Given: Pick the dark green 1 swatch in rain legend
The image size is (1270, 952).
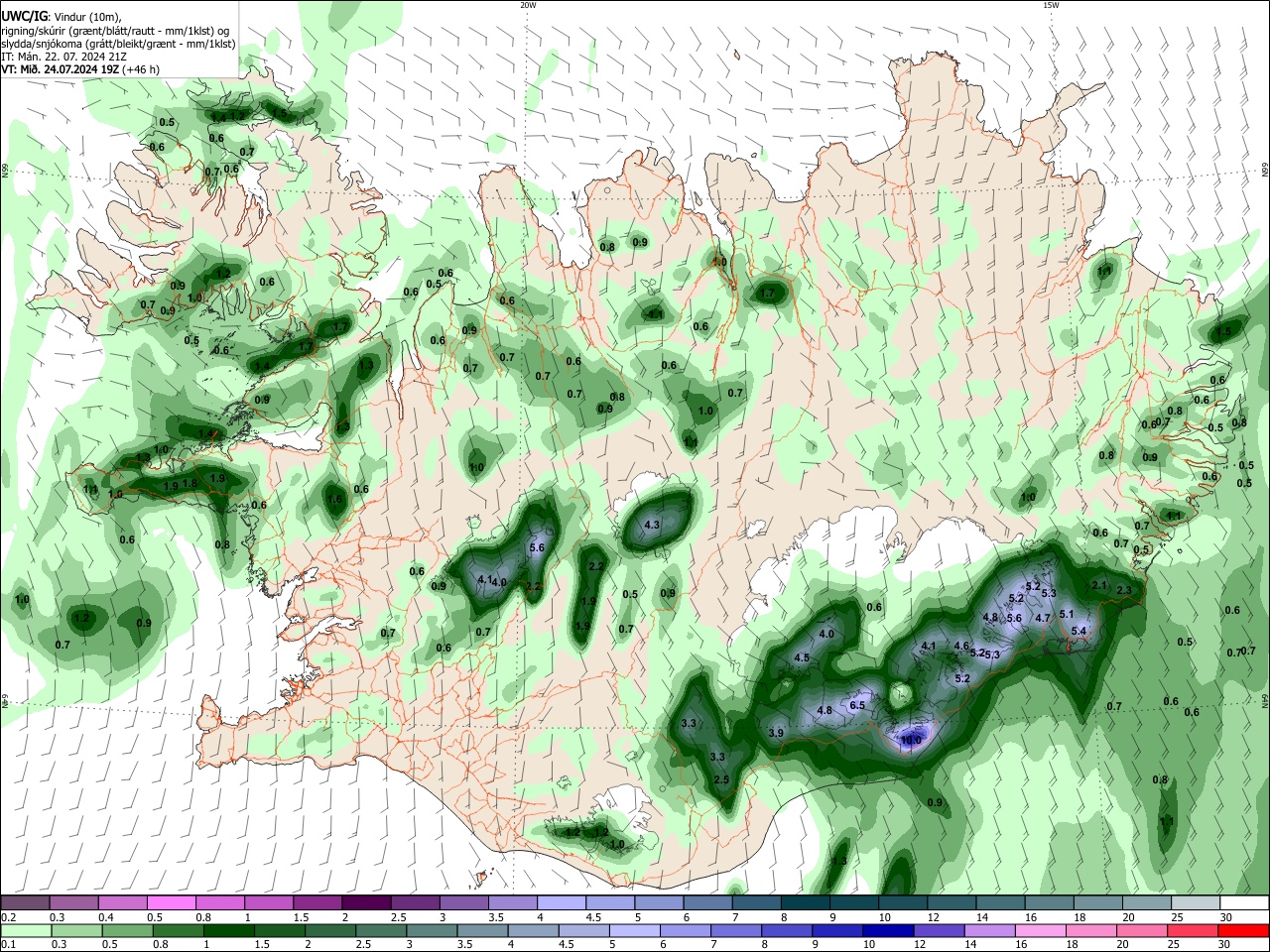Looking at the screenshot, I should tap(230, 930).
